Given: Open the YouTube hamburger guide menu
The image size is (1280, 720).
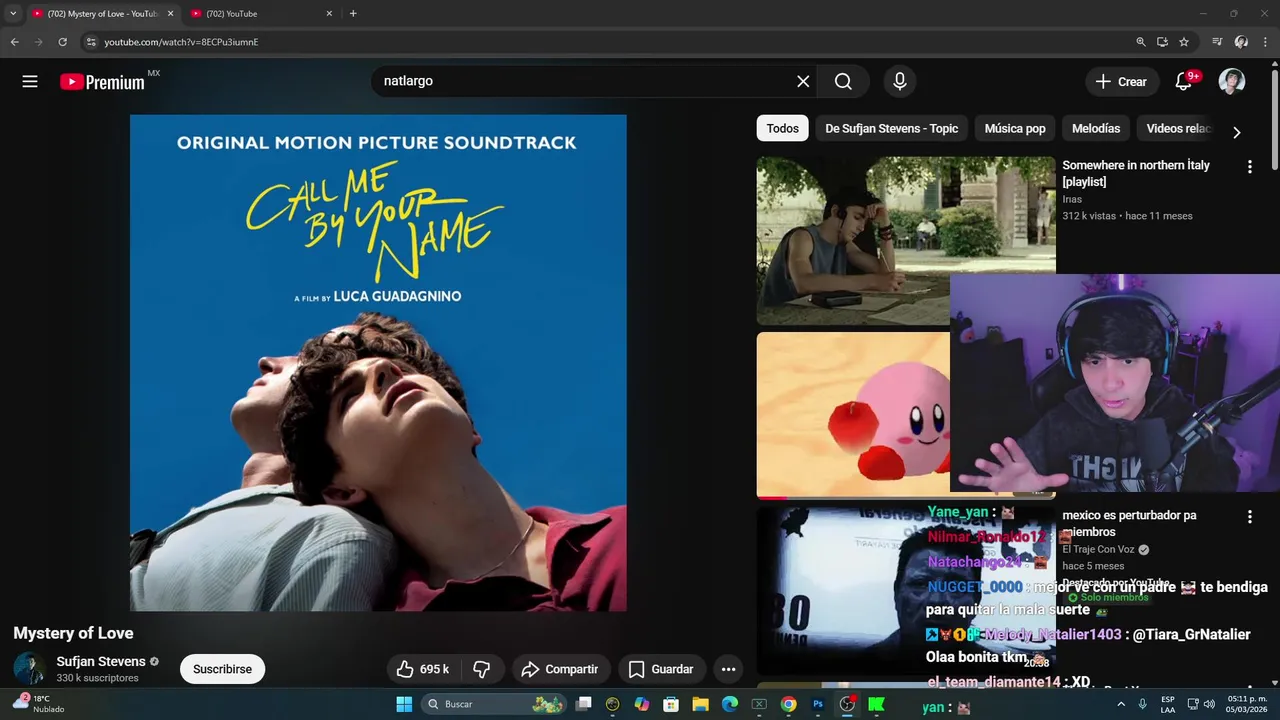Looking at the screenshot, I should coord(30,82).
